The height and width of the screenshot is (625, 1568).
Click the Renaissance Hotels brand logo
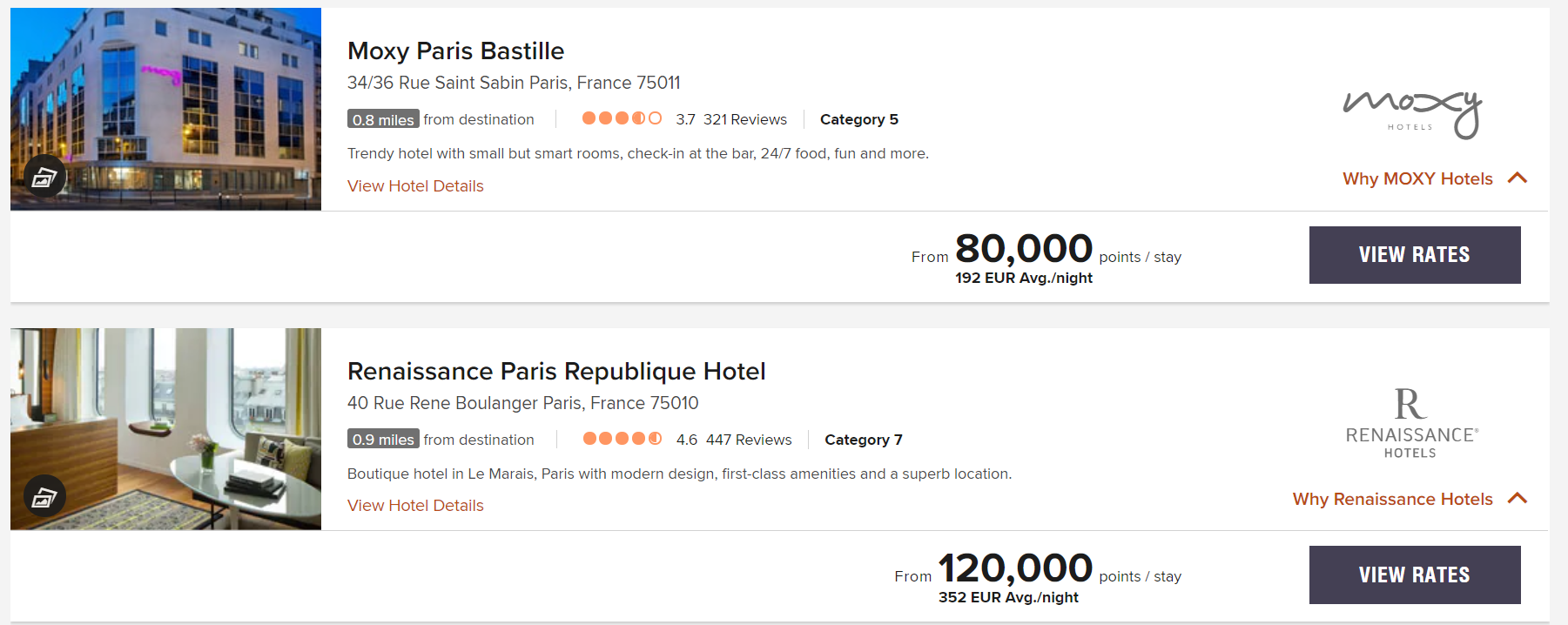pyautogui.click(x=1411, y=424)
